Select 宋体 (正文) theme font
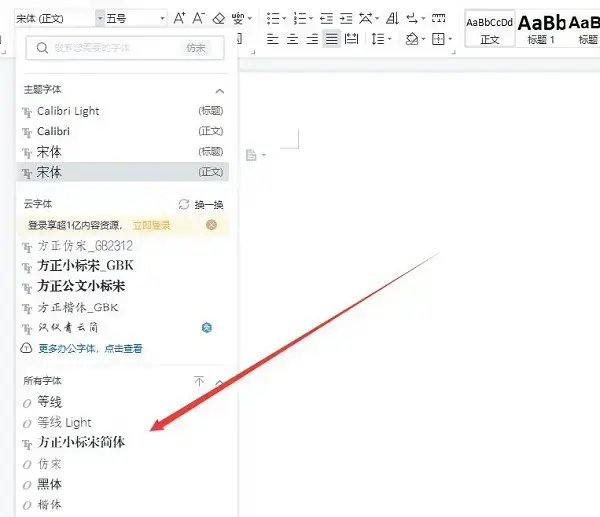The width and height of the screenshot is (600, 517). (123, 172)
